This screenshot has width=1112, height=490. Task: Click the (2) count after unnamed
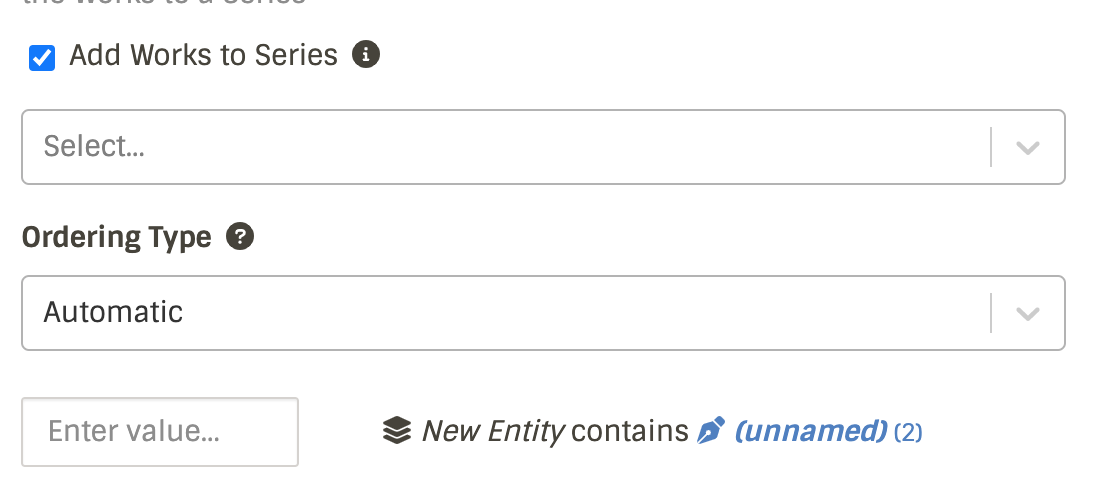coord(908,432)
